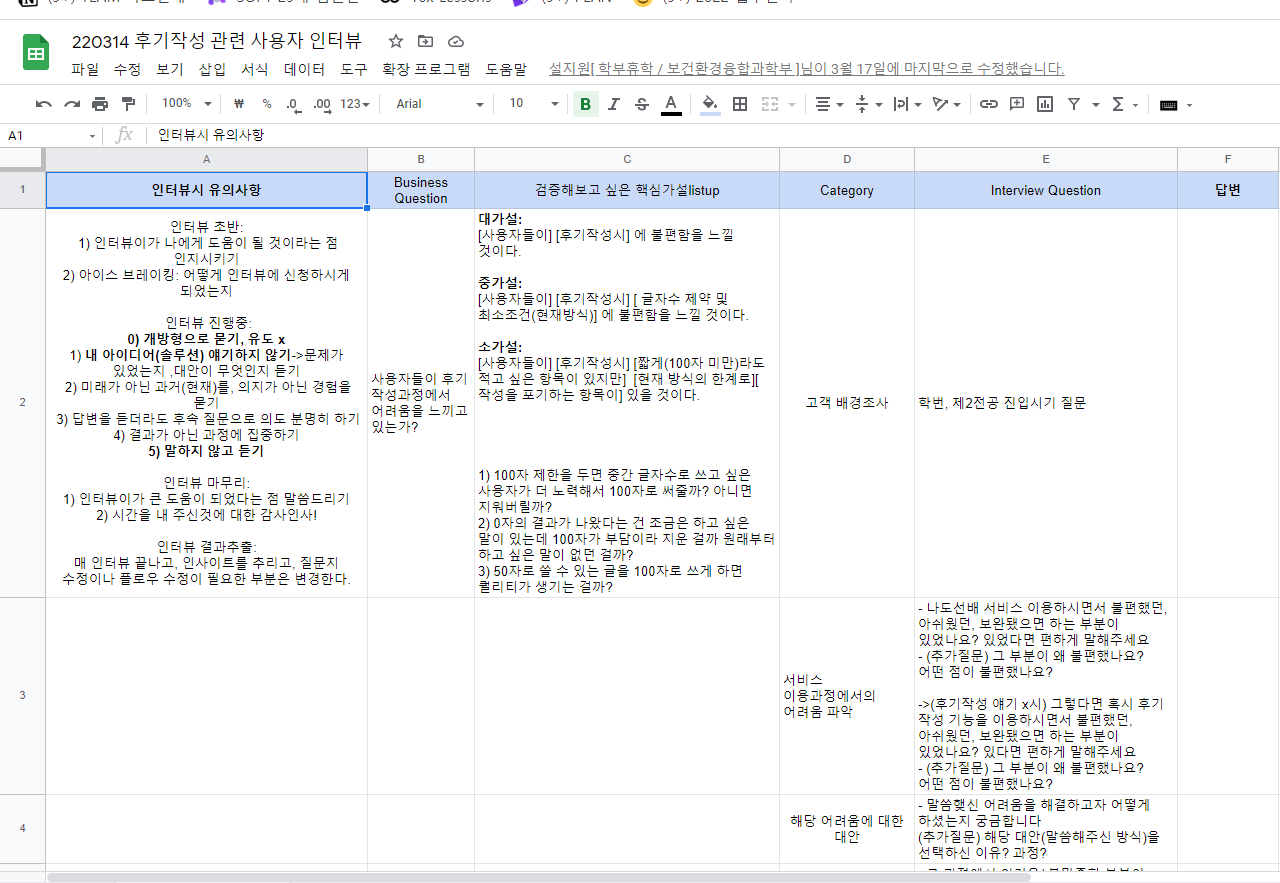Screen dimensions: 1280x883
Task: Select the paint format tool
Action: click(x=128, y=104)
